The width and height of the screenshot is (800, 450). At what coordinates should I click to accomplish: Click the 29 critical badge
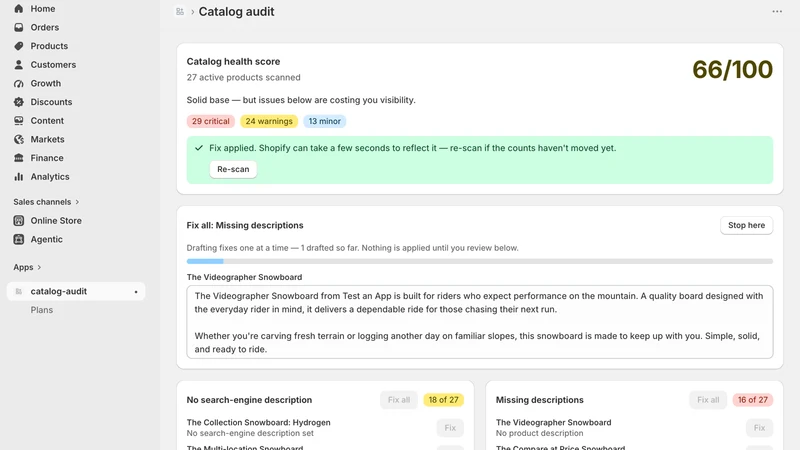pos(211,121)
